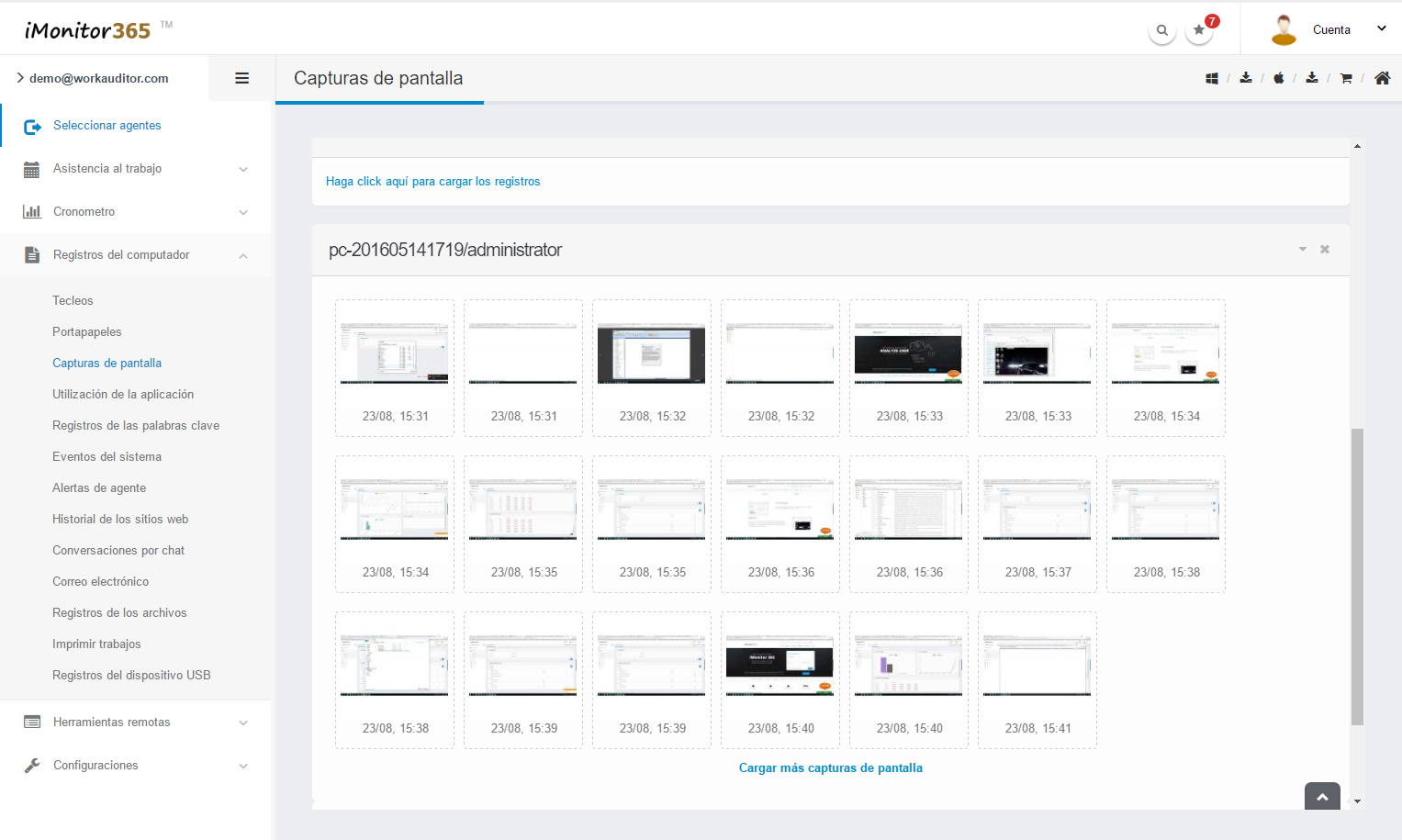
Task: Click the search magnifier icon in header
Action: click(1161, 30)
